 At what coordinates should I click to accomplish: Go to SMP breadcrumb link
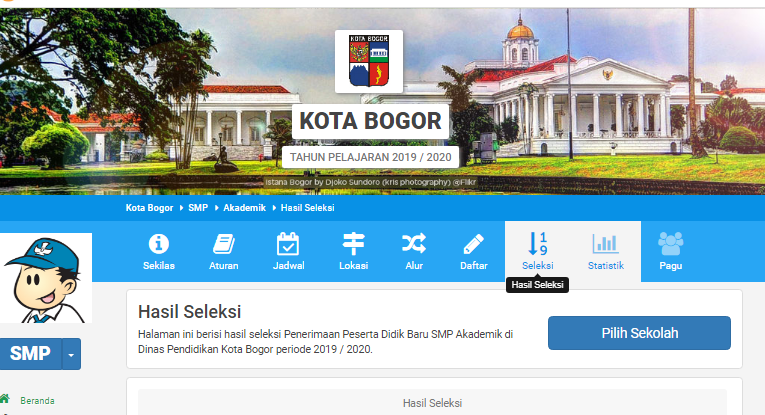[198, 208]
